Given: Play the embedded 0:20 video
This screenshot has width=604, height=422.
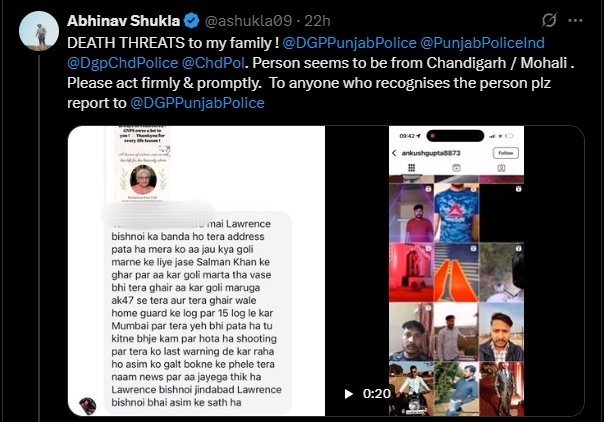Looking at the screenshot, I should tap(349, 394).
